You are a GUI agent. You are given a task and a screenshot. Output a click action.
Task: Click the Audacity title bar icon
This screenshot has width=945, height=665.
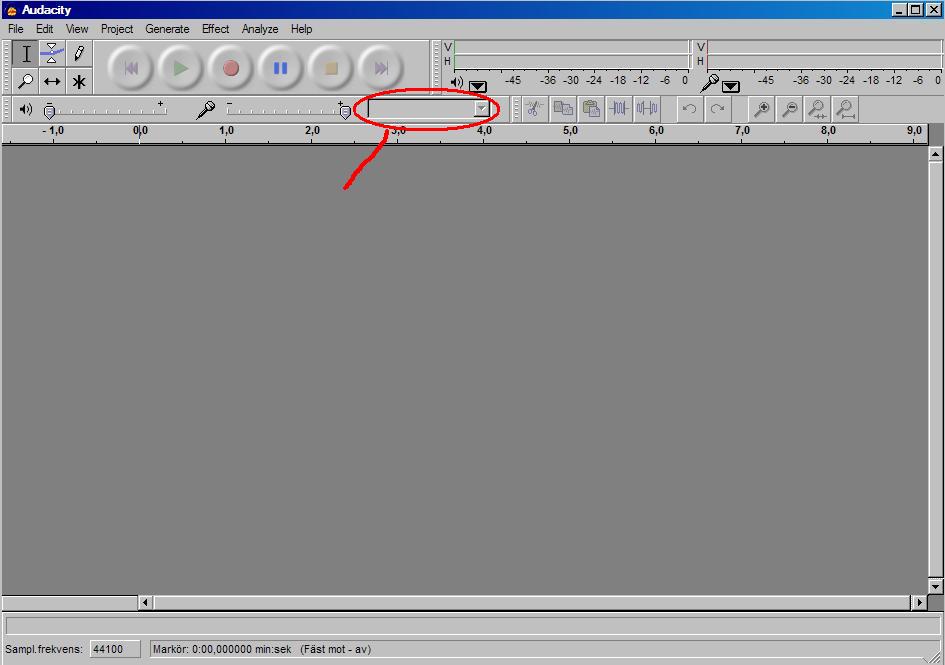click(11, 10)
